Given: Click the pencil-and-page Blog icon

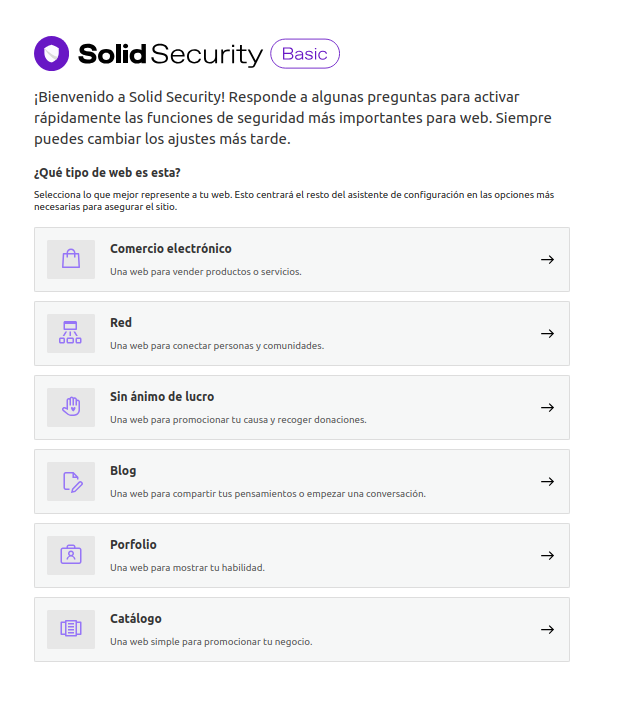Looking at the screenshot, I should [x=71, y=482].
